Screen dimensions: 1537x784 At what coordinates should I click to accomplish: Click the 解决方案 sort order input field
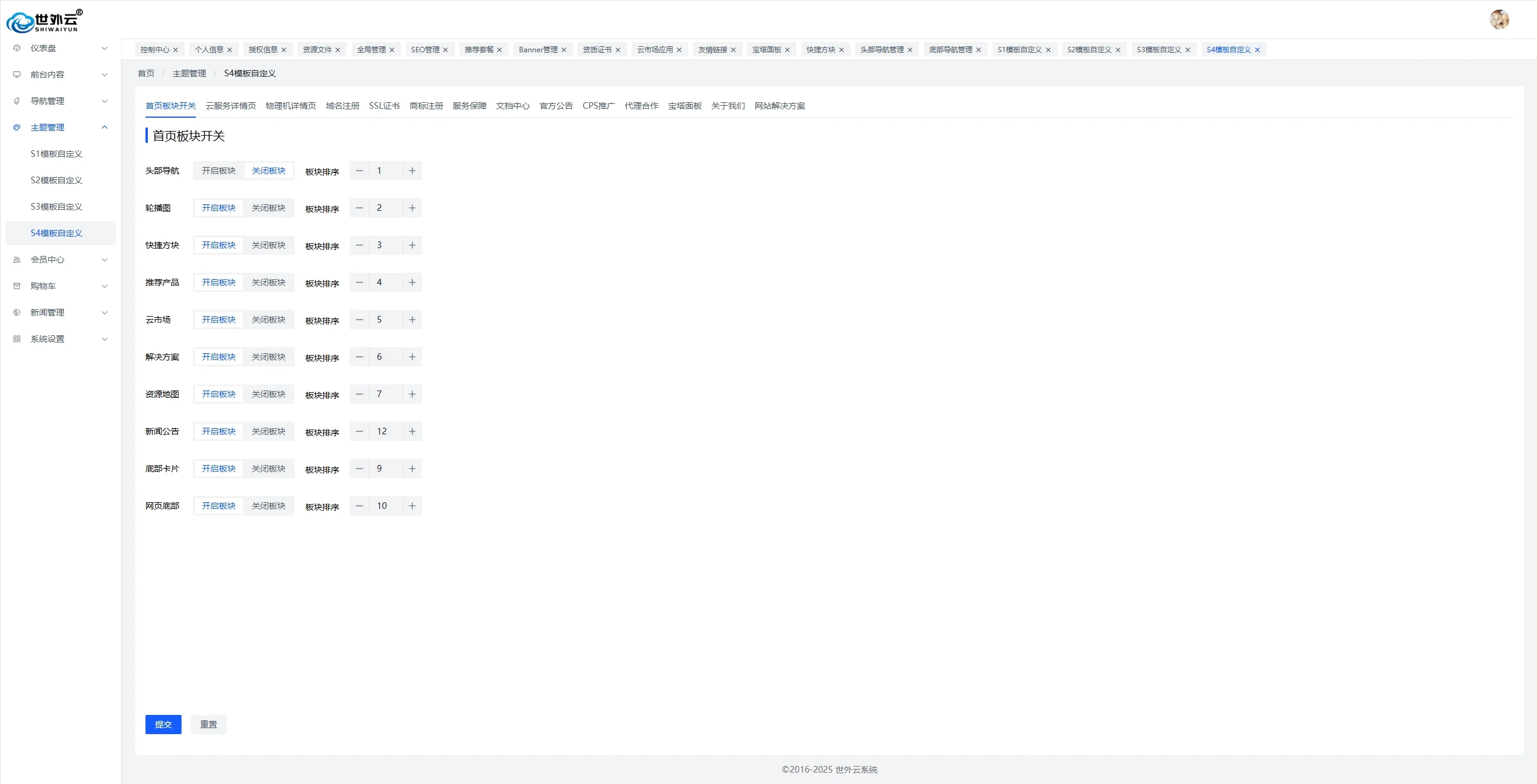tap(385, 357)
